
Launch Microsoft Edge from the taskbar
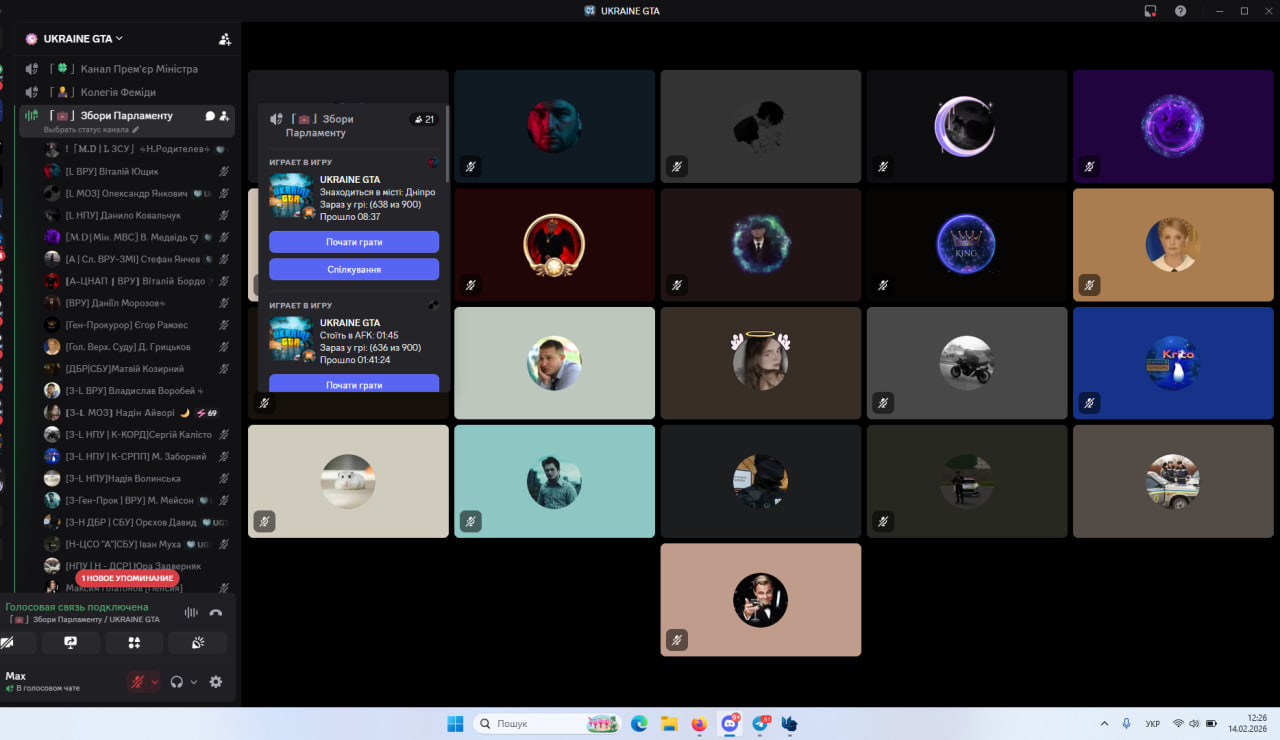click(x=639, y=723)
